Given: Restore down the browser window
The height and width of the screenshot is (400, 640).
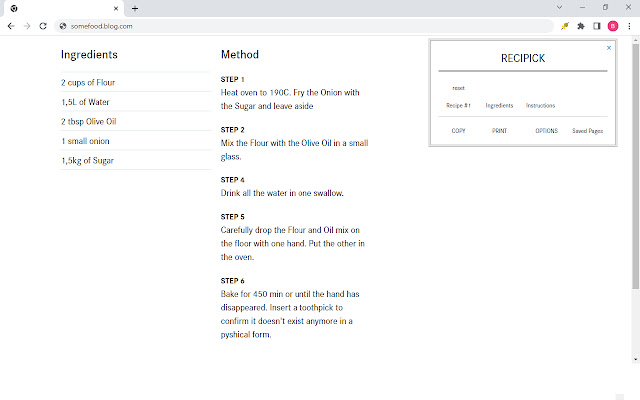Looking at the screenshot, I should pyautogui.click(x=605, y=7).
